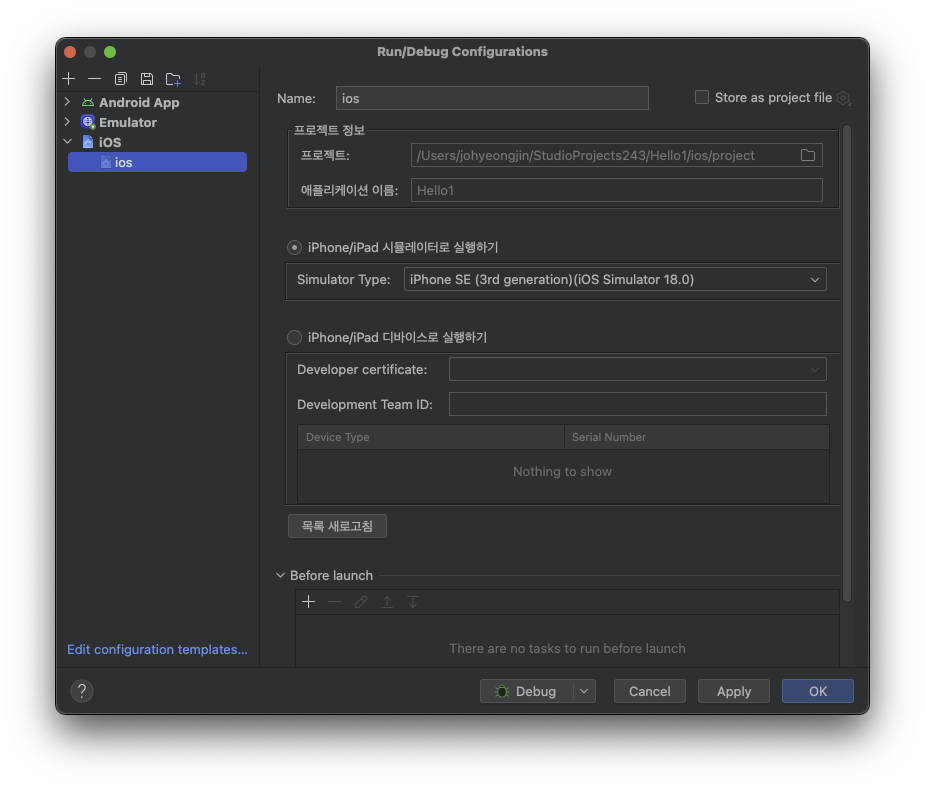This screenshot has width=925, height=788.
Task: Expand the Android App tree node
Action: point(67,102)
